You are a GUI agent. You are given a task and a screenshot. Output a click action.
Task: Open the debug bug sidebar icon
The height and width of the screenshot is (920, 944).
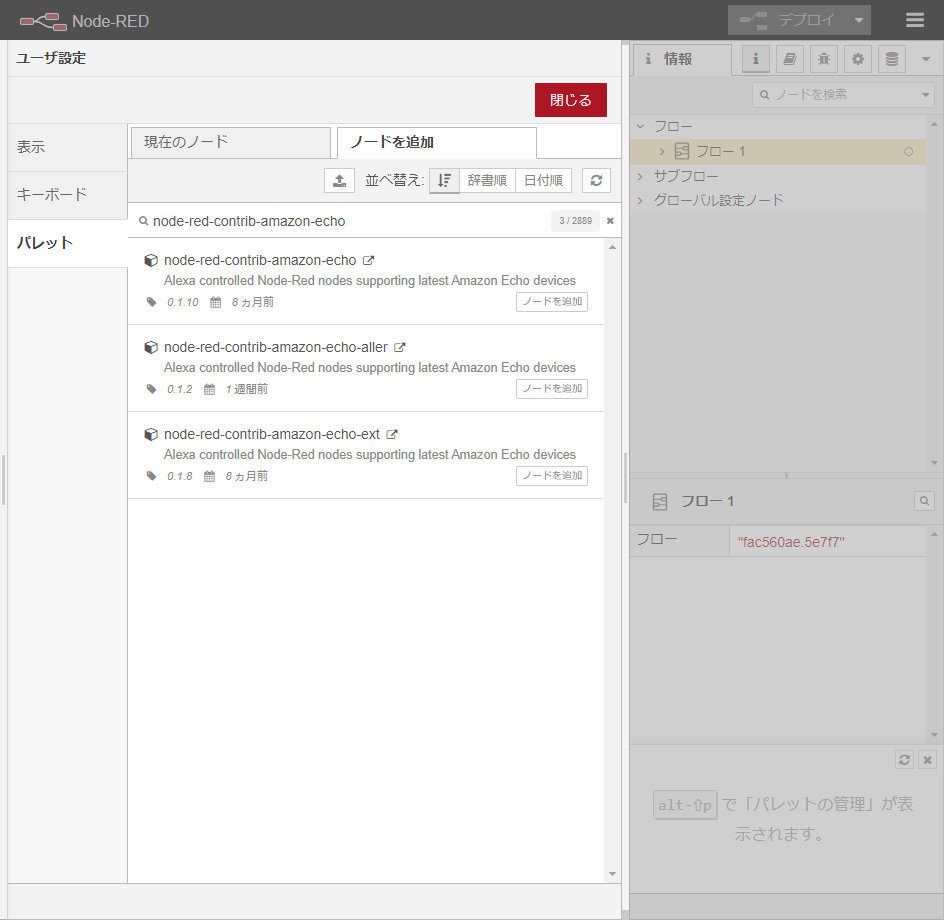(x=824, y=59)
